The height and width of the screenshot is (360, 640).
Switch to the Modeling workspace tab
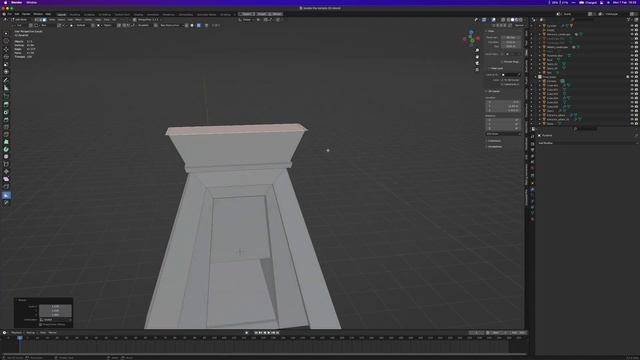(x=75, y=14)
